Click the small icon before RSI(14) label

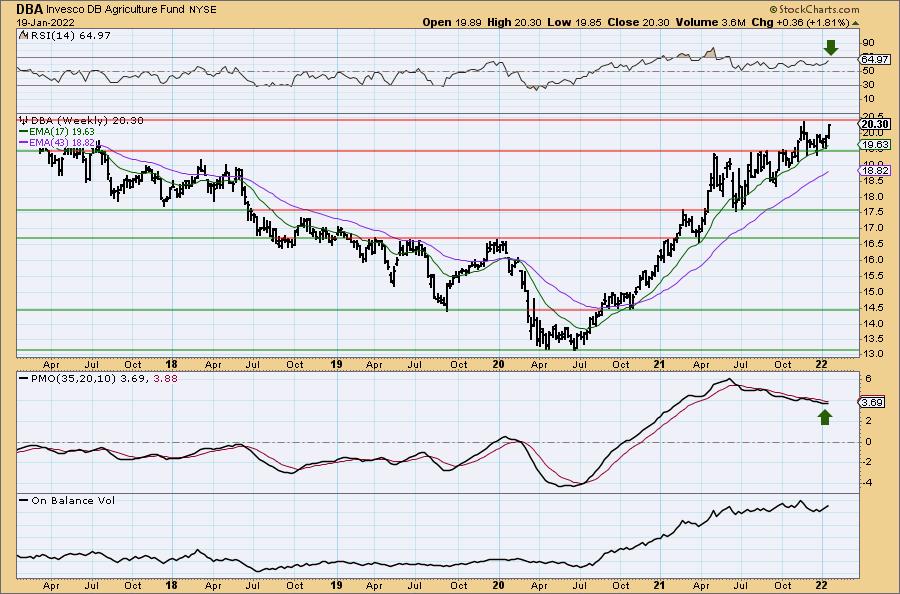[x=23, y=35]
